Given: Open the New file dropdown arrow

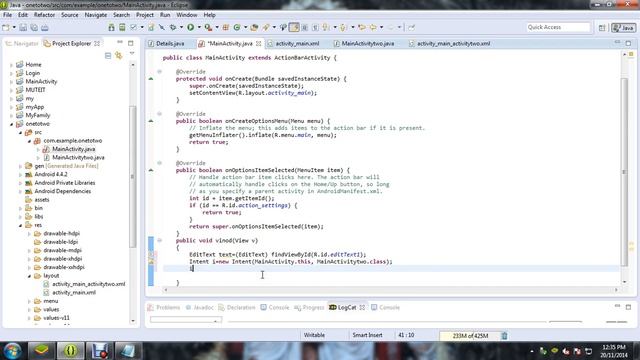Looking at the screenshot, I should (x=14, y=27).
